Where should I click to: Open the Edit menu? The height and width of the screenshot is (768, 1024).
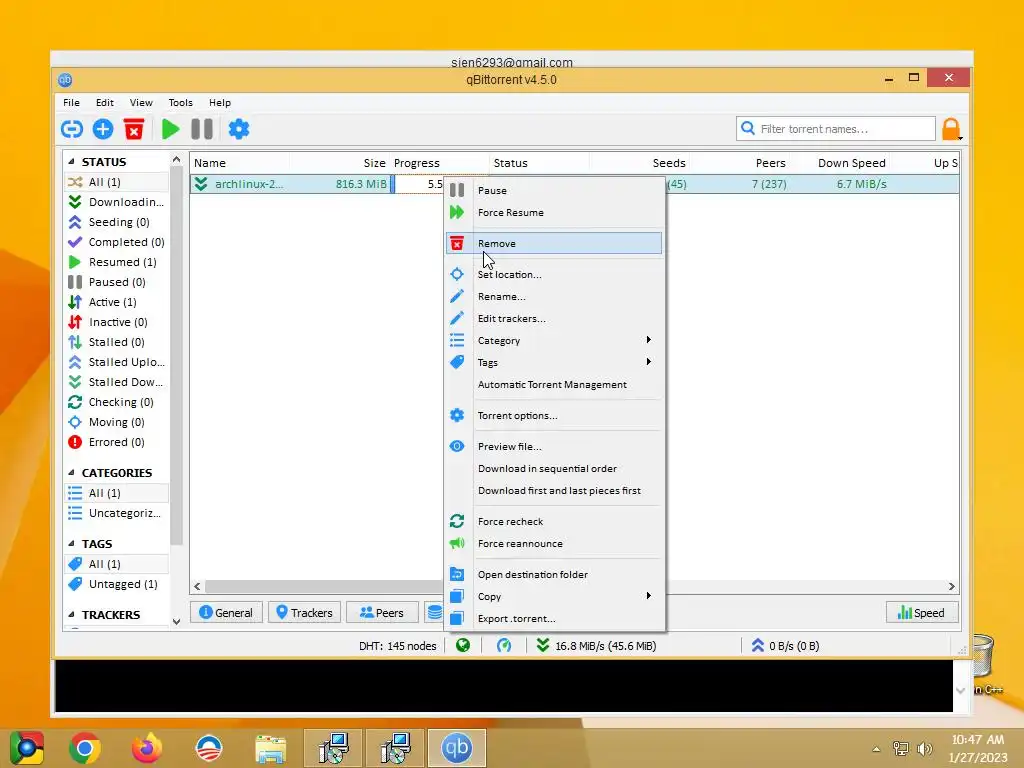click(x=104, y=103)
